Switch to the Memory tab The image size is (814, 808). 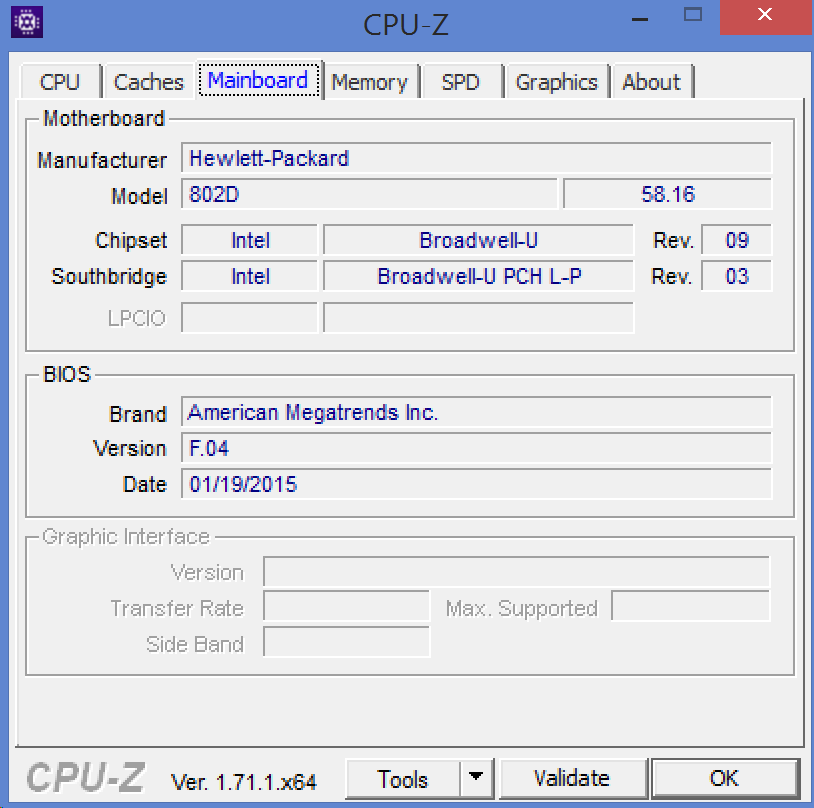click(x=370, y=82)
